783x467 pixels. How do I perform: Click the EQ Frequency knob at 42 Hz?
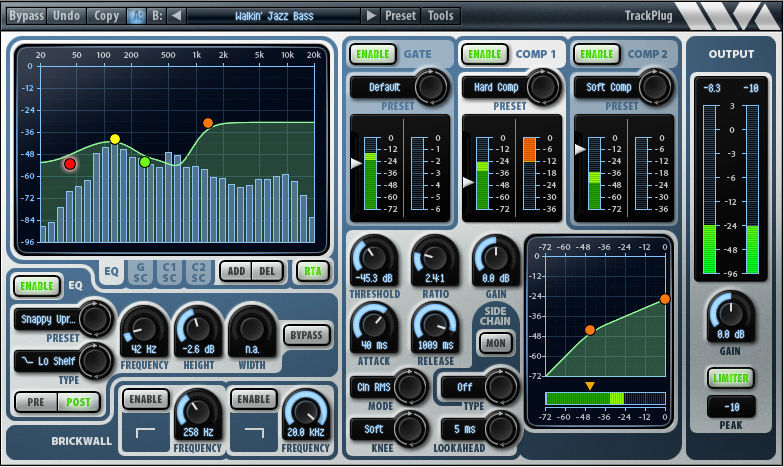144,330
